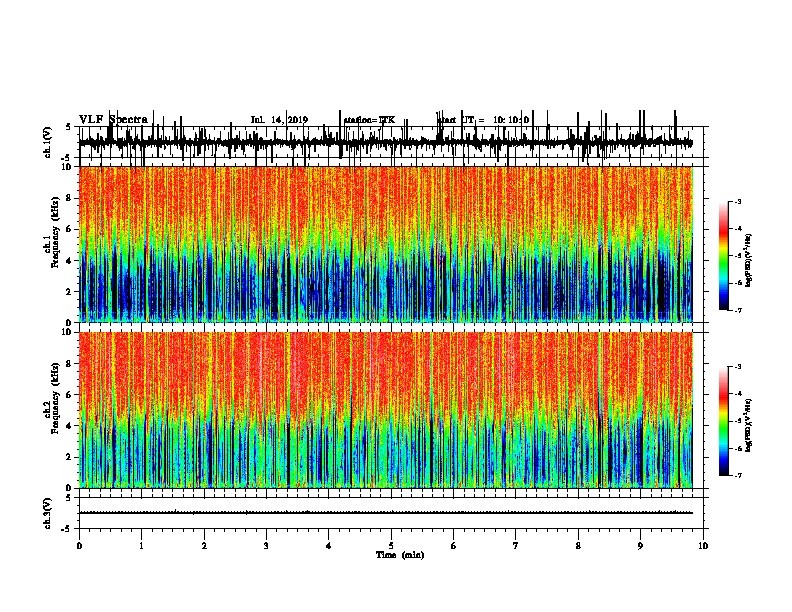Click the "4" kHz tick on ch.2 spectrogram
Viewport: 792px width, 612px height.
pyautogui.click(x=70, y=426)
